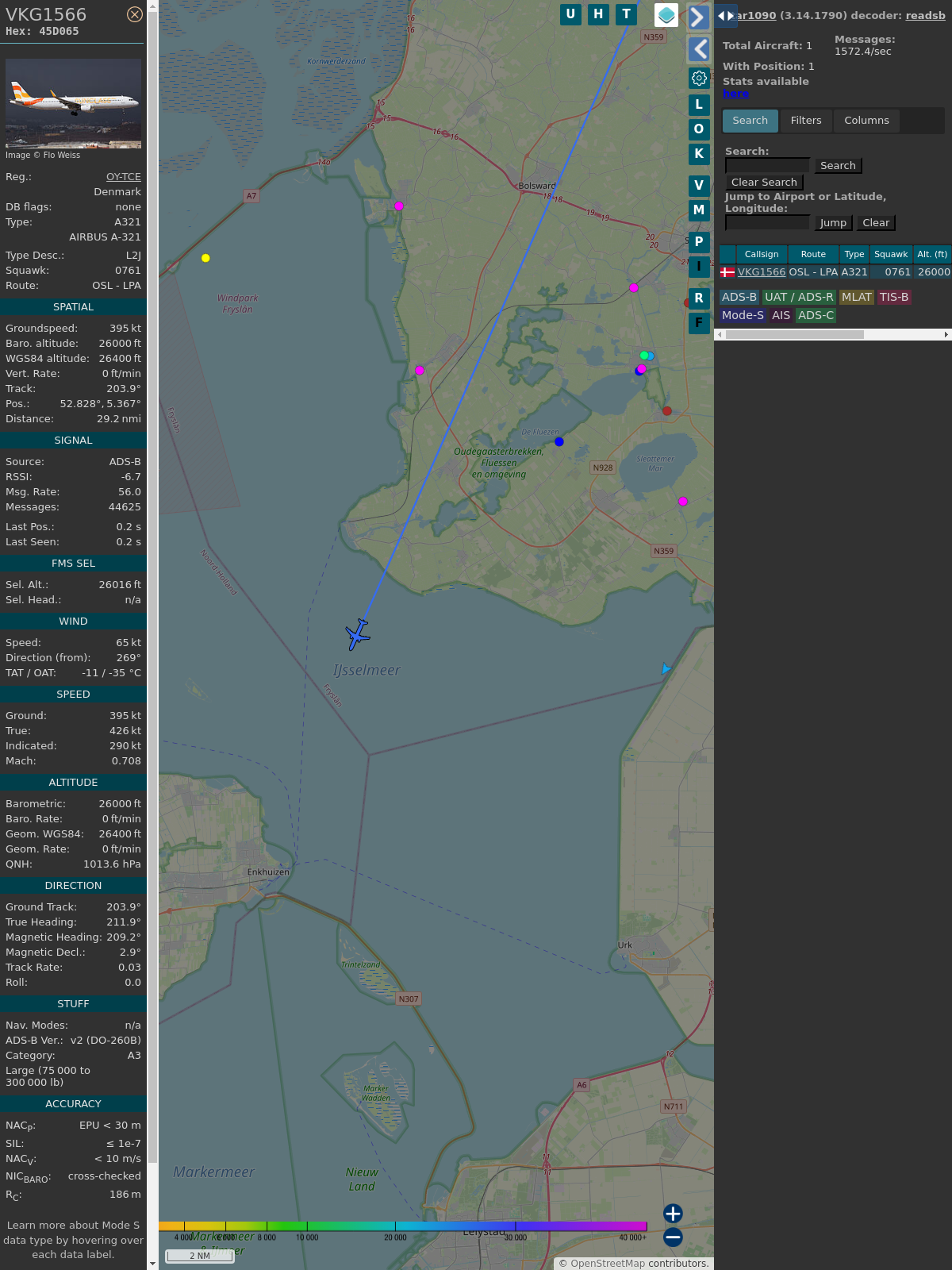Click the info panel scrollbar down arrow
This screenshot has width=952, height=1270.
pos(152,1264)
